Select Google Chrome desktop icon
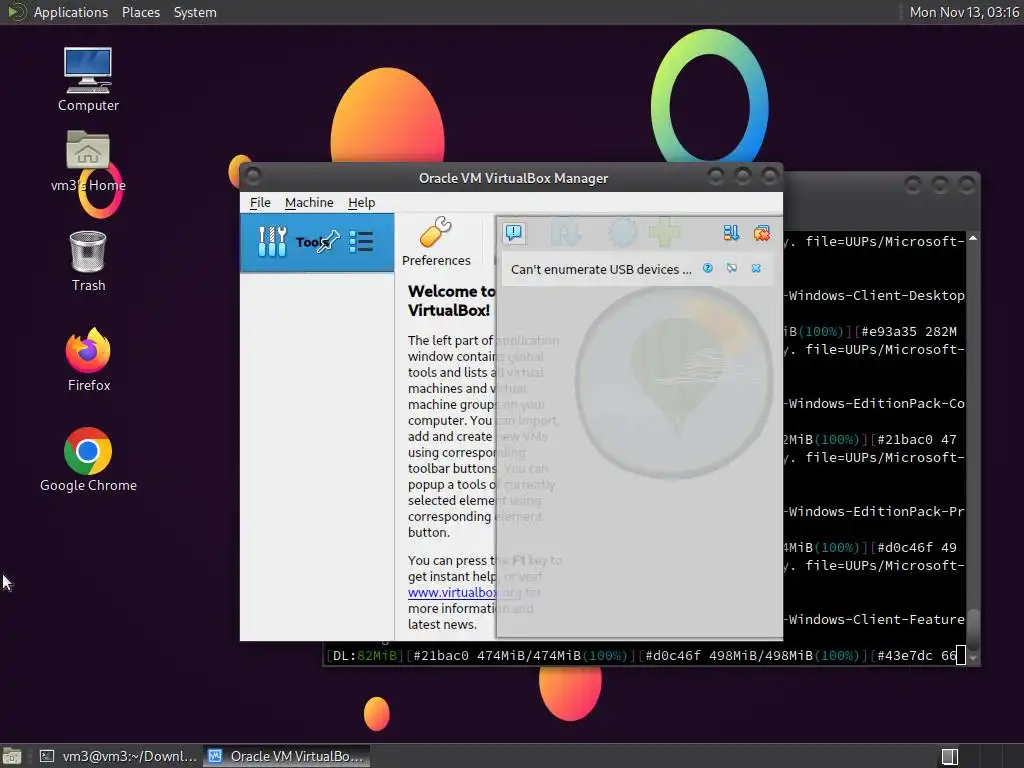1024x768 pixels. click(88, 460)
